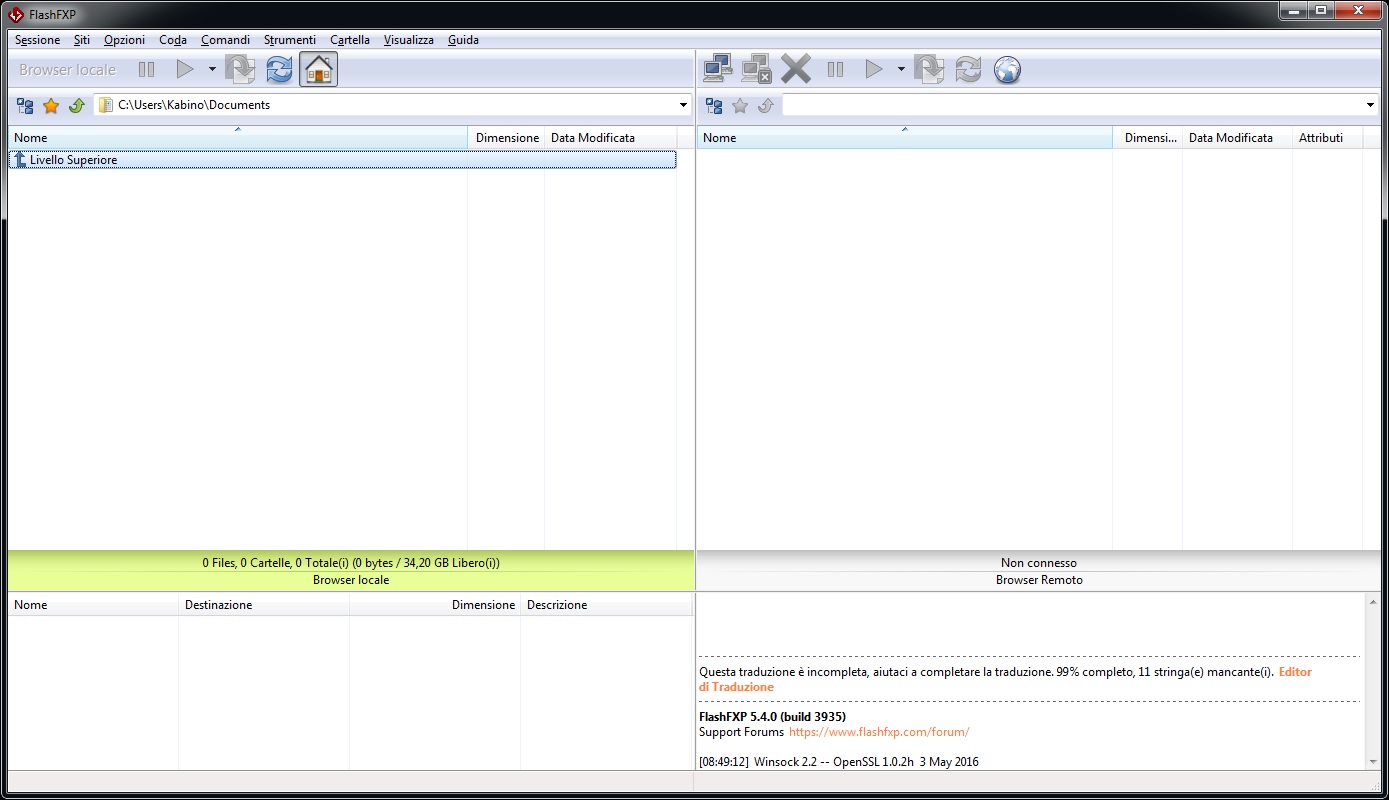The image size is (1389, 800).
Task: Click the 'Browser locale' toolbar label
Action: pos(67,70)
